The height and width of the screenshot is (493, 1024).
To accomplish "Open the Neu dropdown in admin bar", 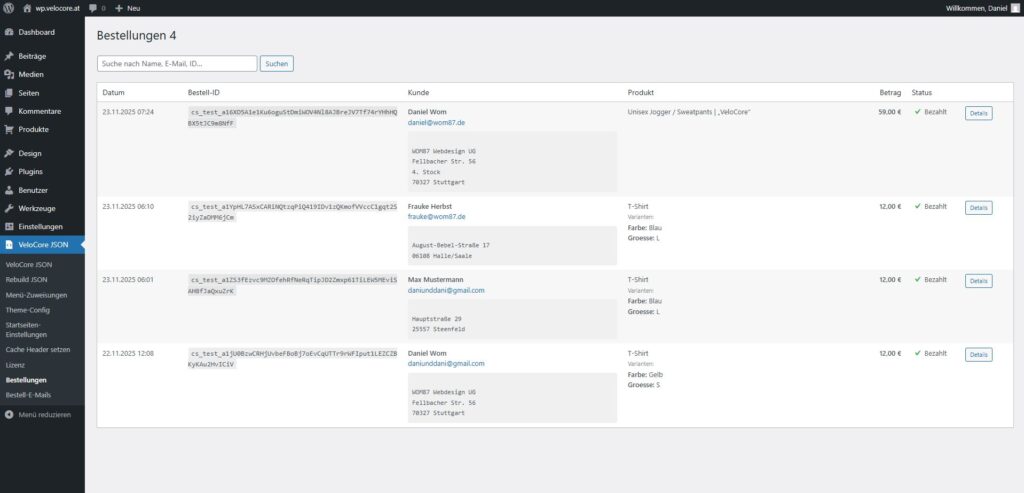I will 127,8.
